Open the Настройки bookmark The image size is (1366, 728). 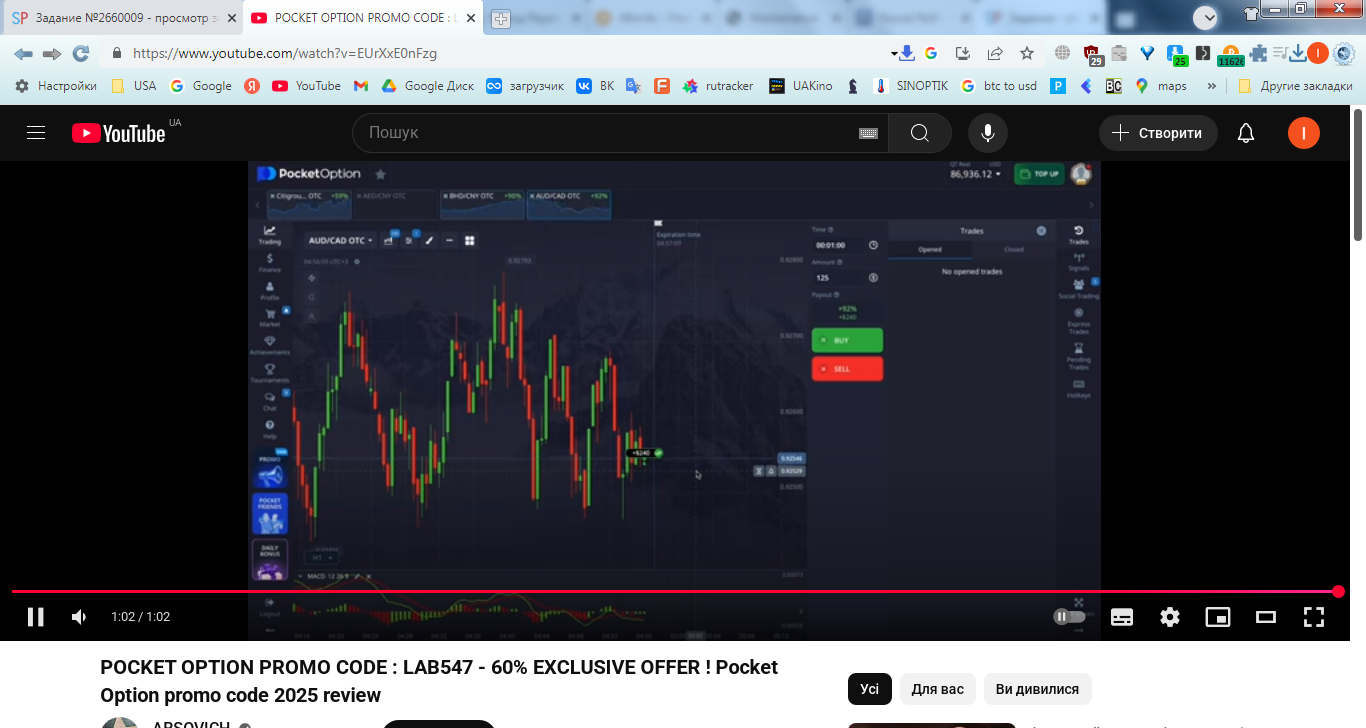56,86
